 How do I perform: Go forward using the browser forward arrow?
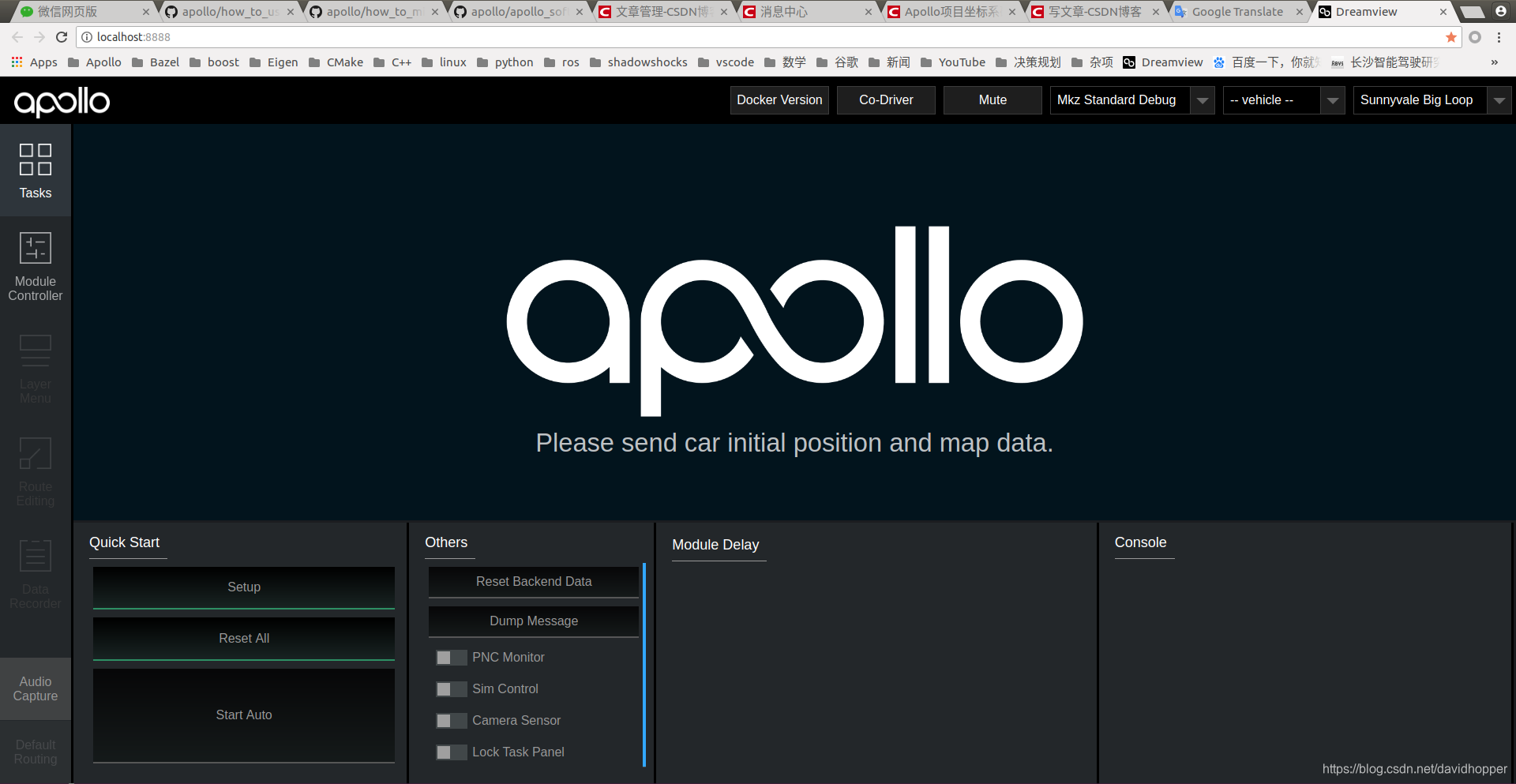pyautogui.click(x=39, y=37)
